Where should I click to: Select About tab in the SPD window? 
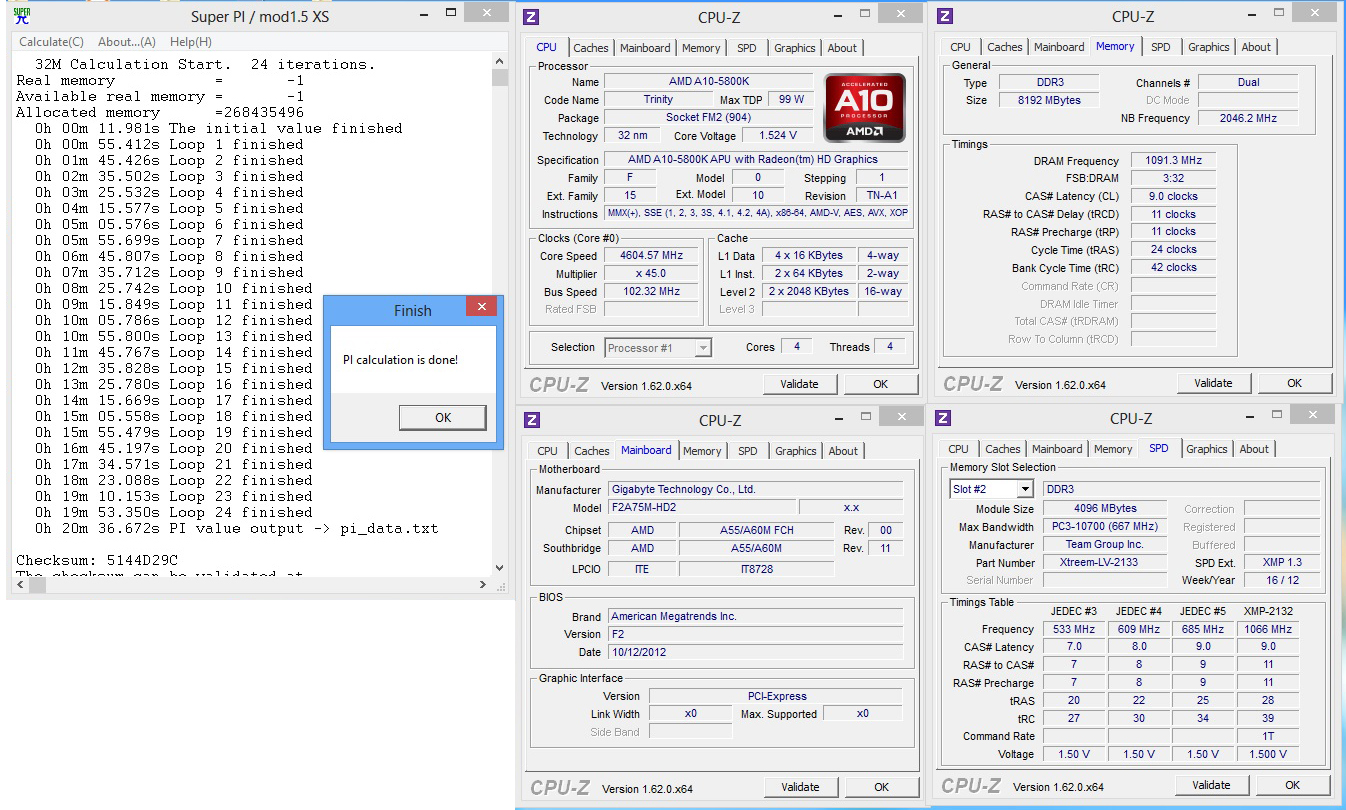1254,449
